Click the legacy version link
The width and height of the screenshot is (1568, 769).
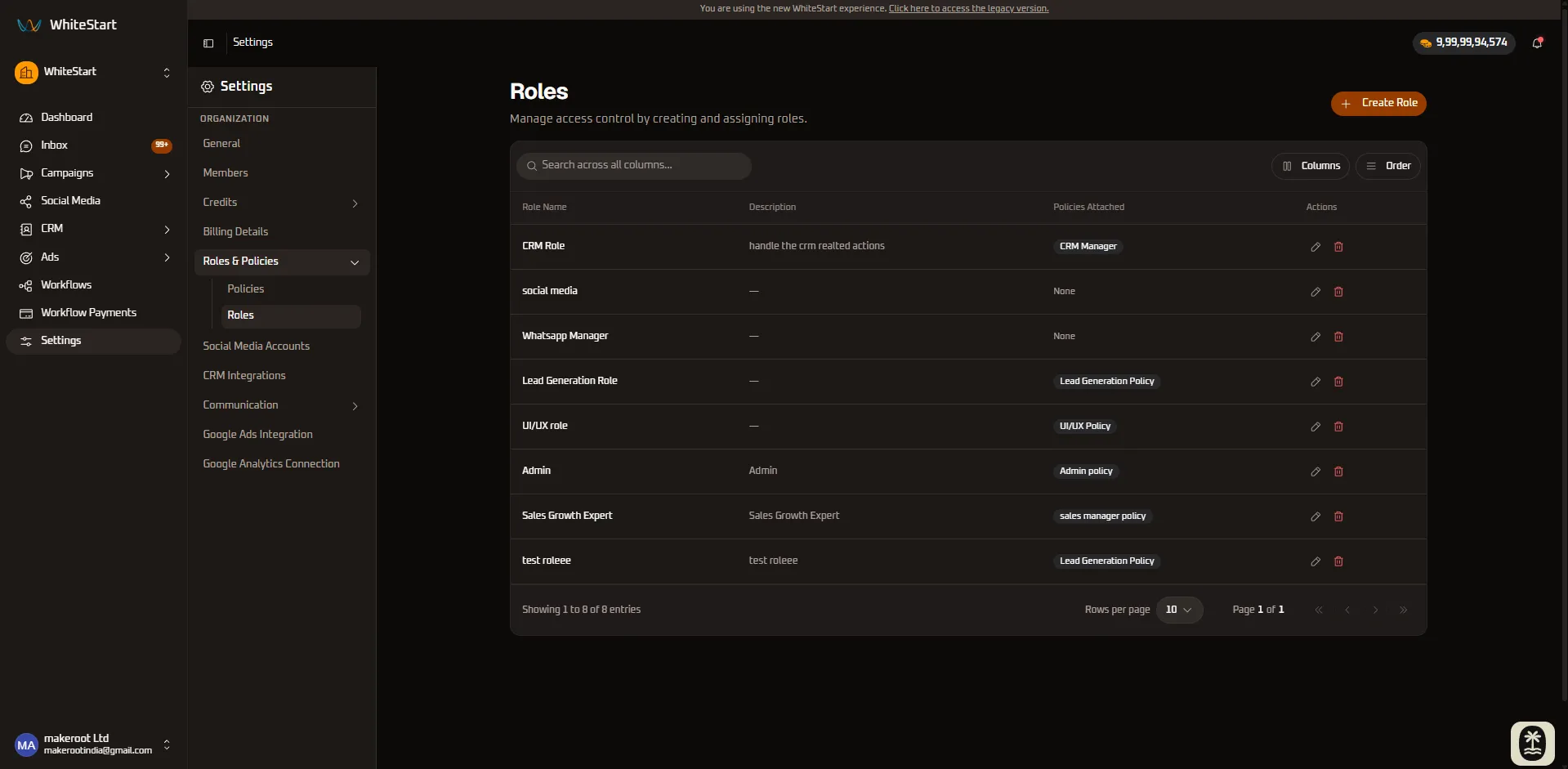[x=968, y=8]
